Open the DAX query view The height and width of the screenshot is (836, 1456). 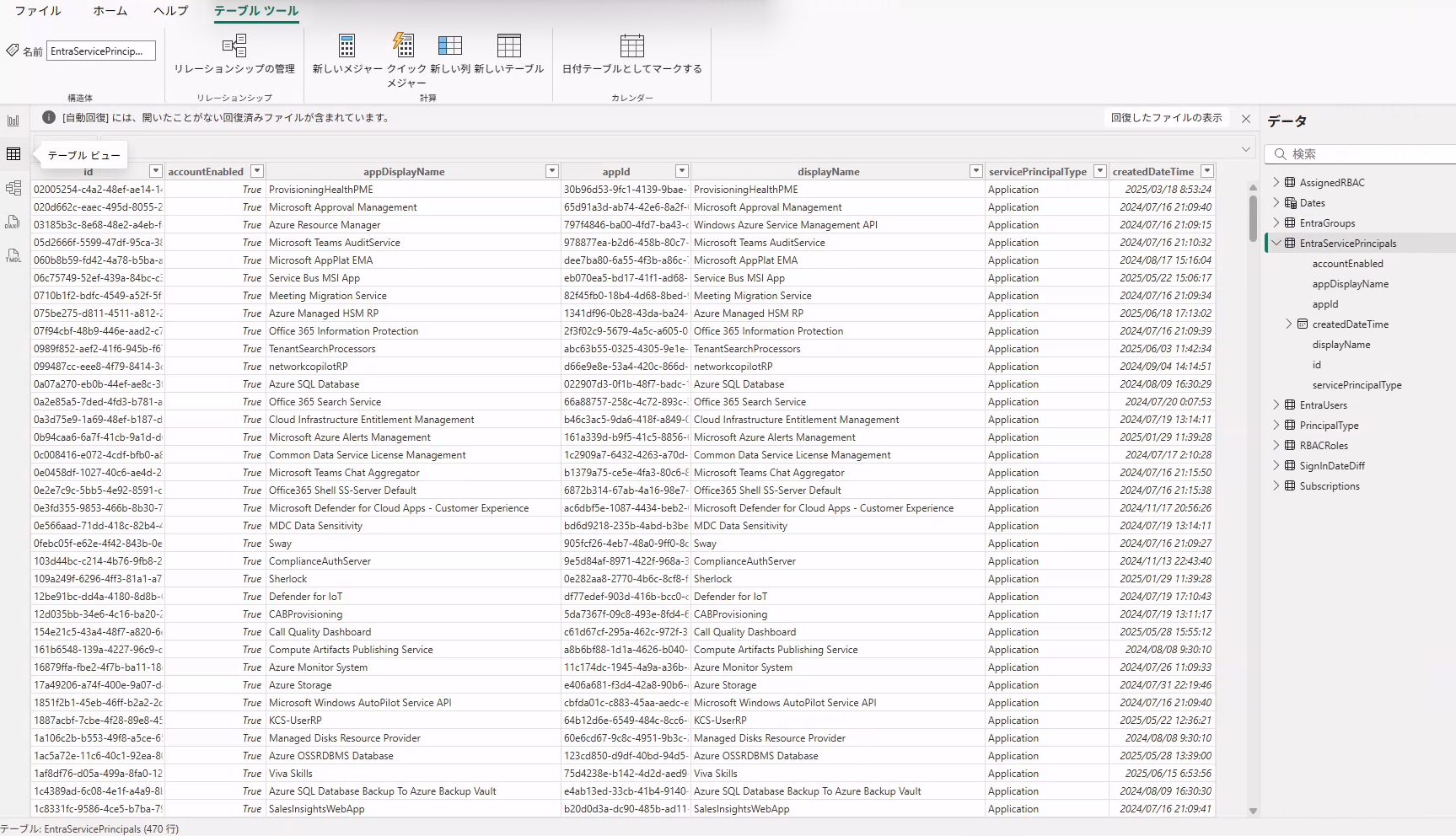point(13,221)
